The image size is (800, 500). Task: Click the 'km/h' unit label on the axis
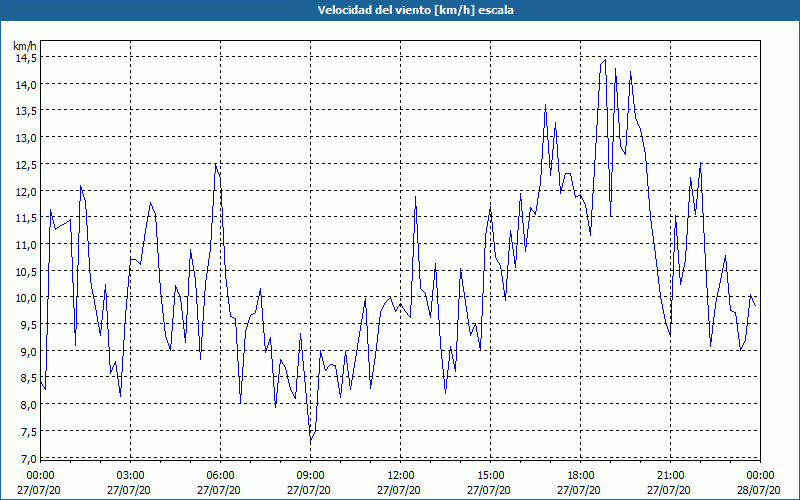25,46
